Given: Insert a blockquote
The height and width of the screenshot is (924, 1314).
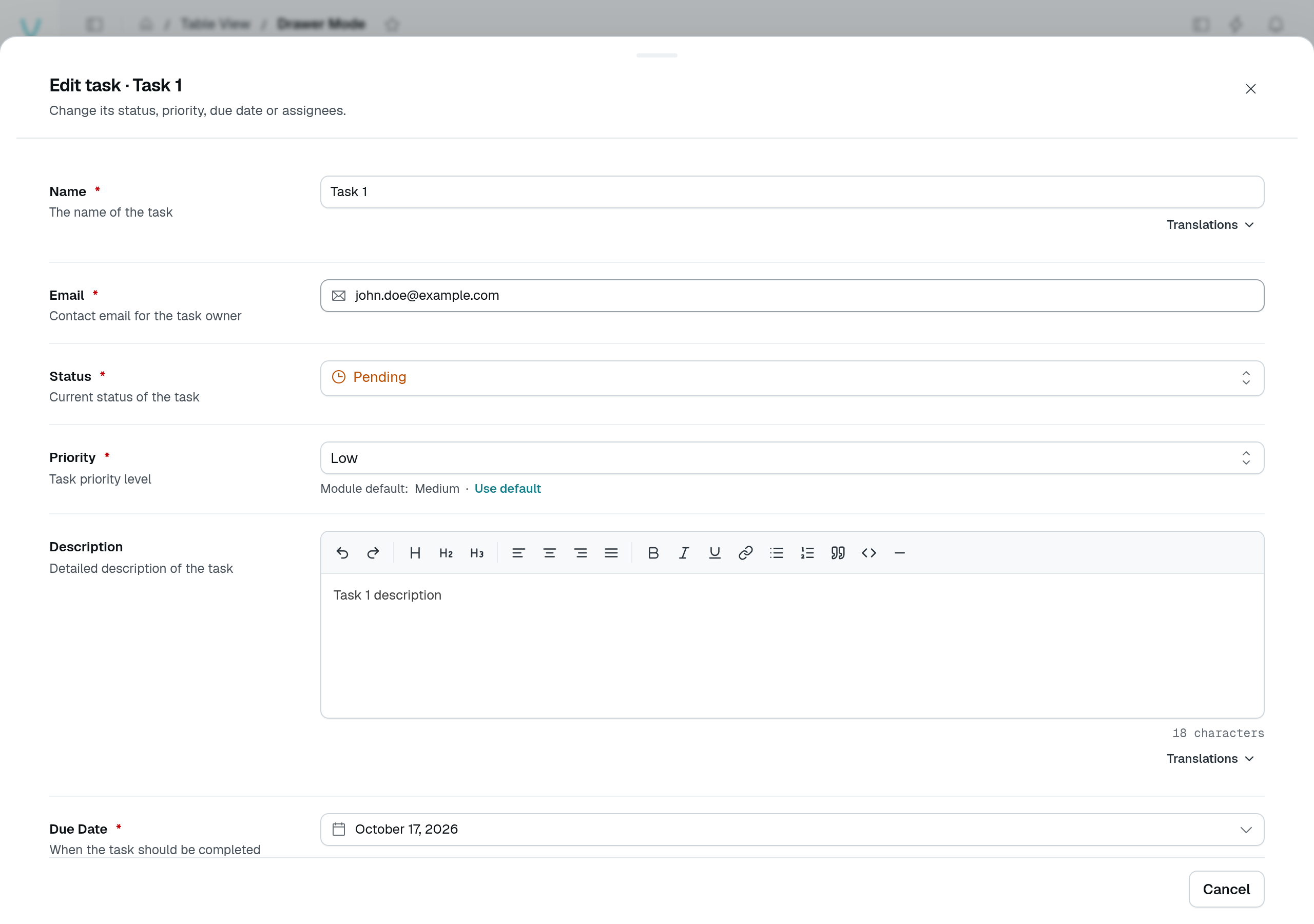Looking at the screenshot, I should [x=838, y=552].
